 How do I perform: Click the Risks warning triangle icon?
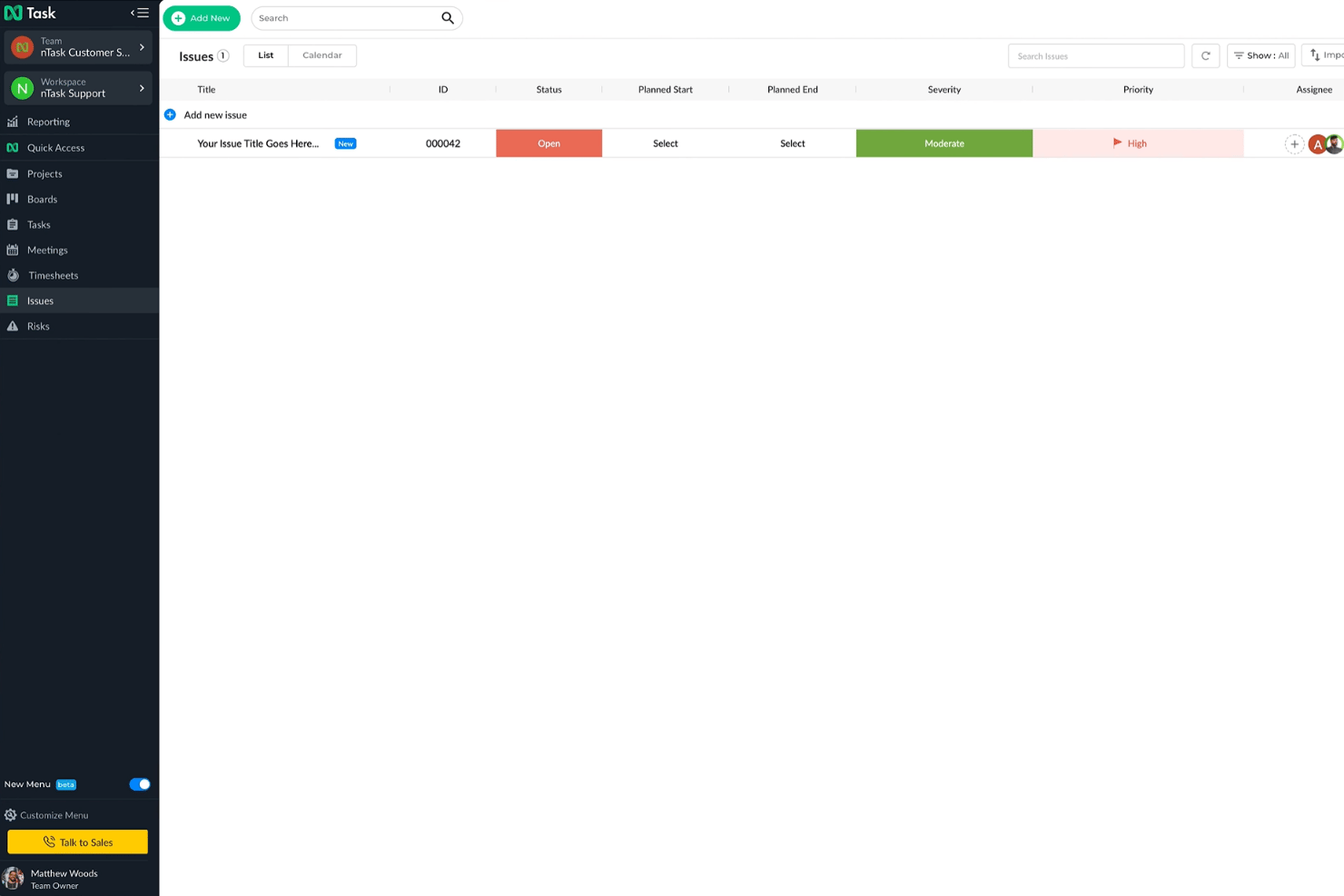point(13,326)
